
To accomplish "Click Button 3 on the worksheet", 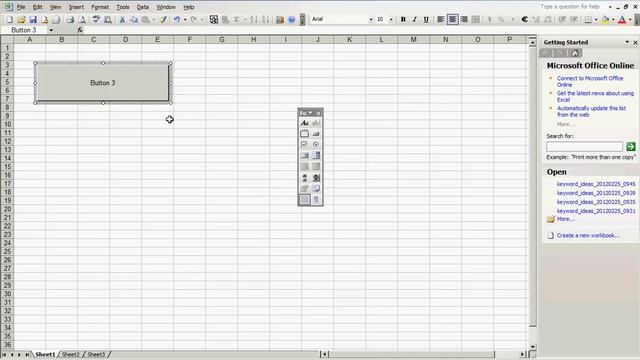I will click(x=102, y=83).
